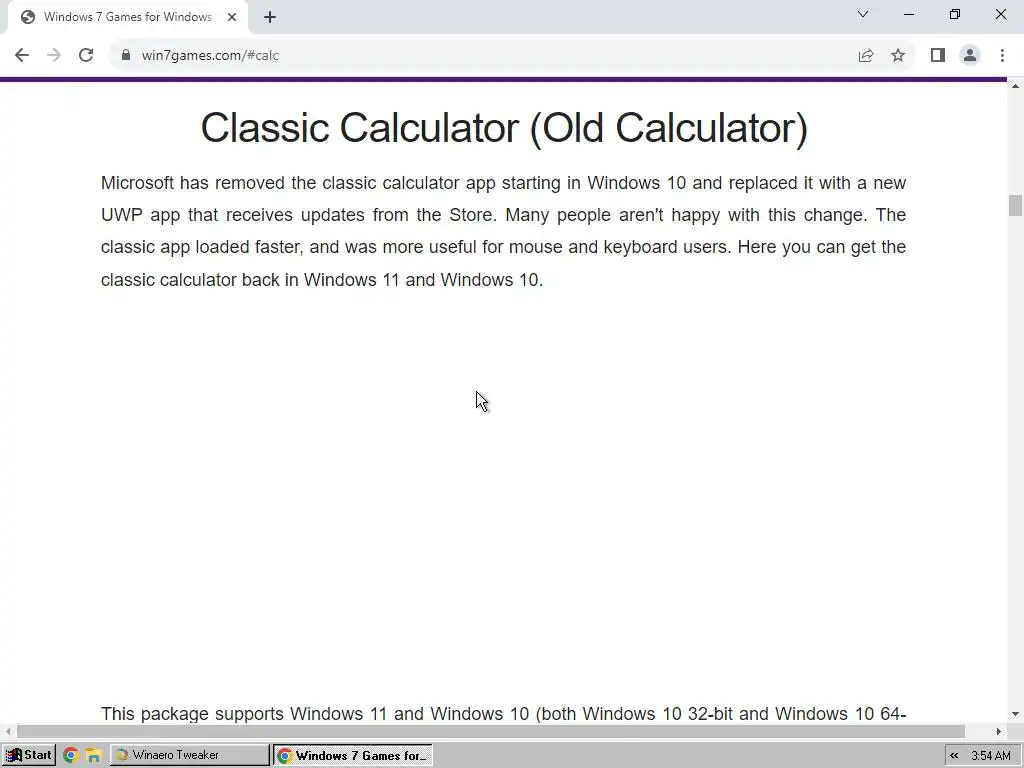Click the Classic Calculator heading

click(x=504, y=127)
